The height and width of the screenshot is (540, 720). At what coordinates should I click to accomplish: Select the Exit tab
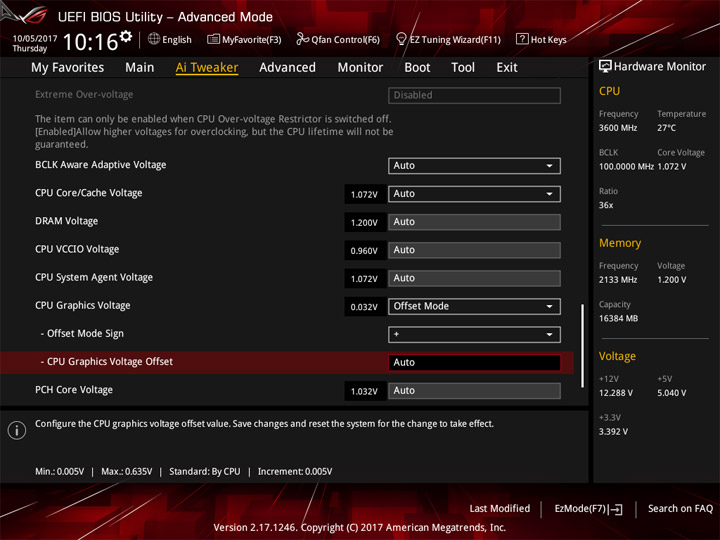[x=507, y=68]
